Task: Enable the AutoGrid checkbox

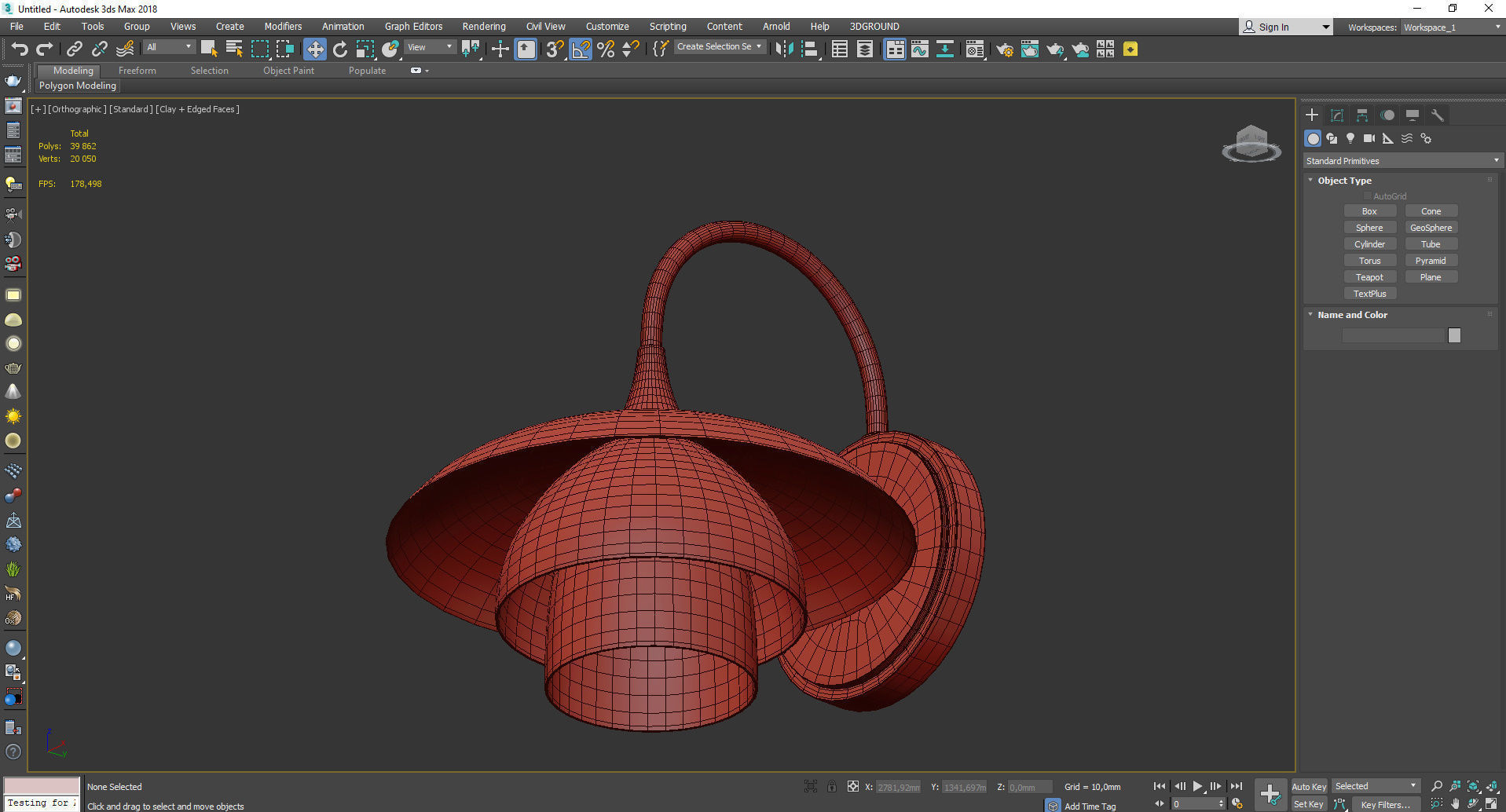Action: 1368,196
